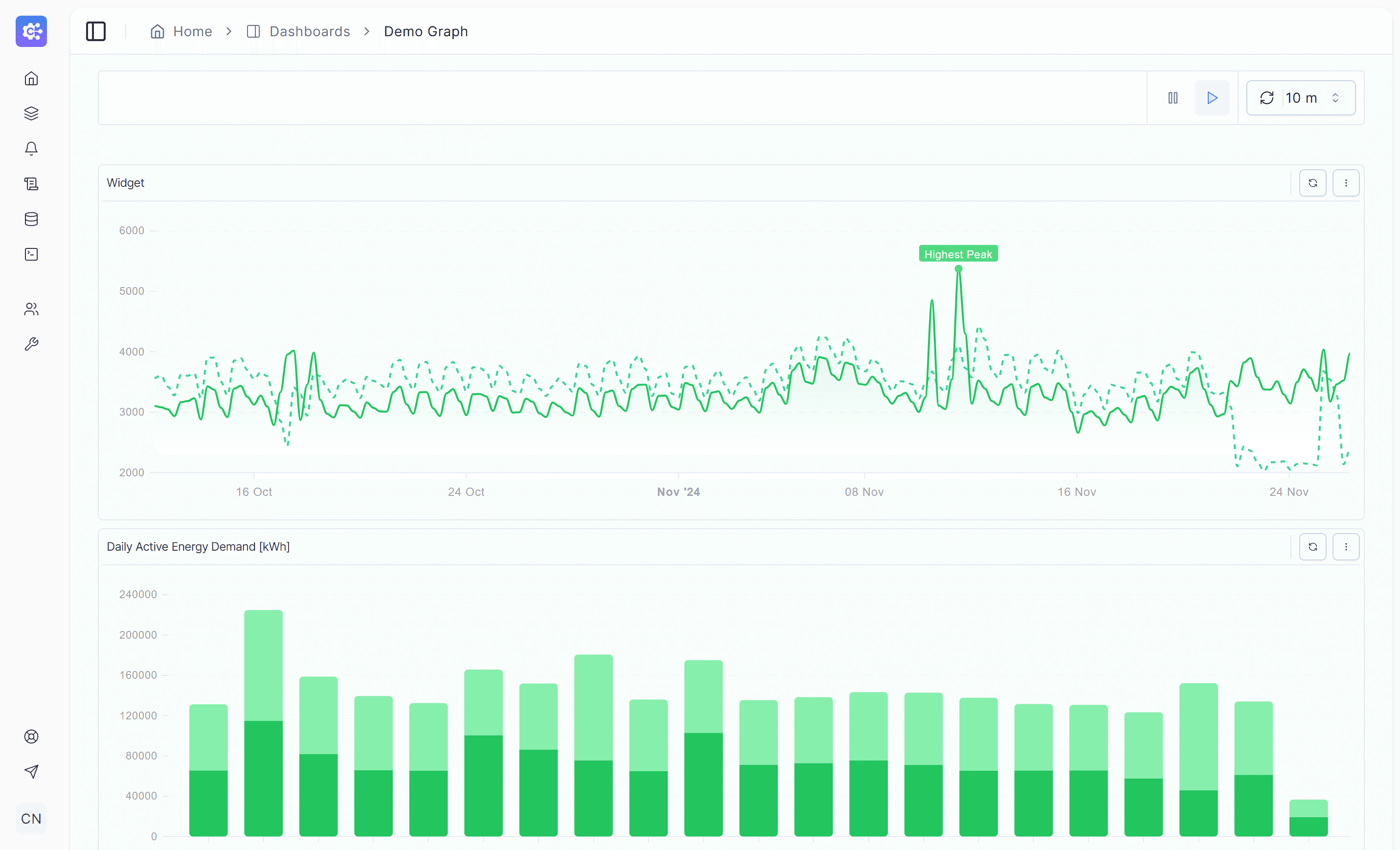Open the users icon in sidebar
The width and height of the screenshot is (1400, 850).
pyautogui.click(x=31, y=309)
